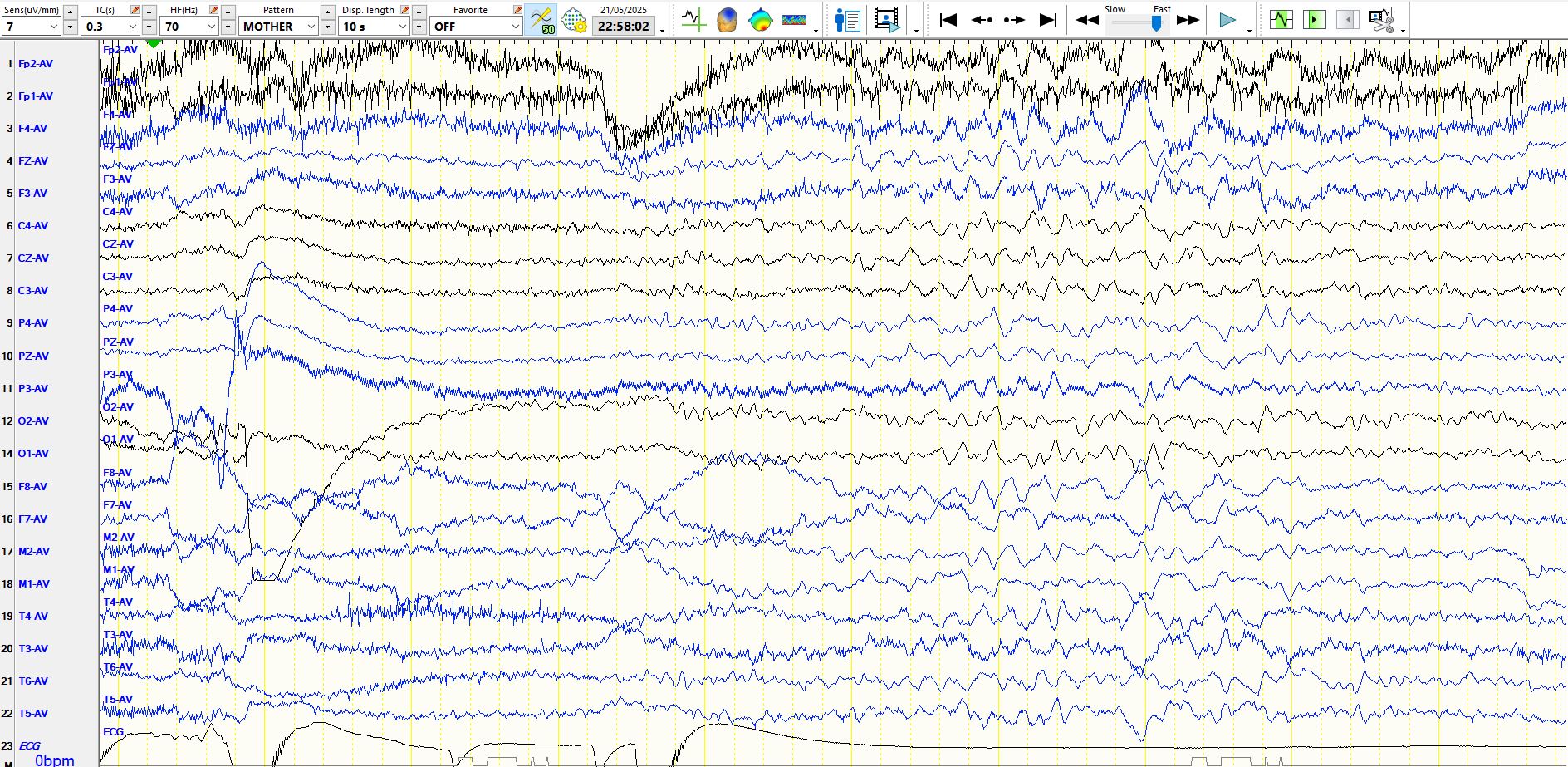Open the Pattern dropdown showing MOTHER
This screenshot has height=767, width=1568.
[x=279, y=27]
